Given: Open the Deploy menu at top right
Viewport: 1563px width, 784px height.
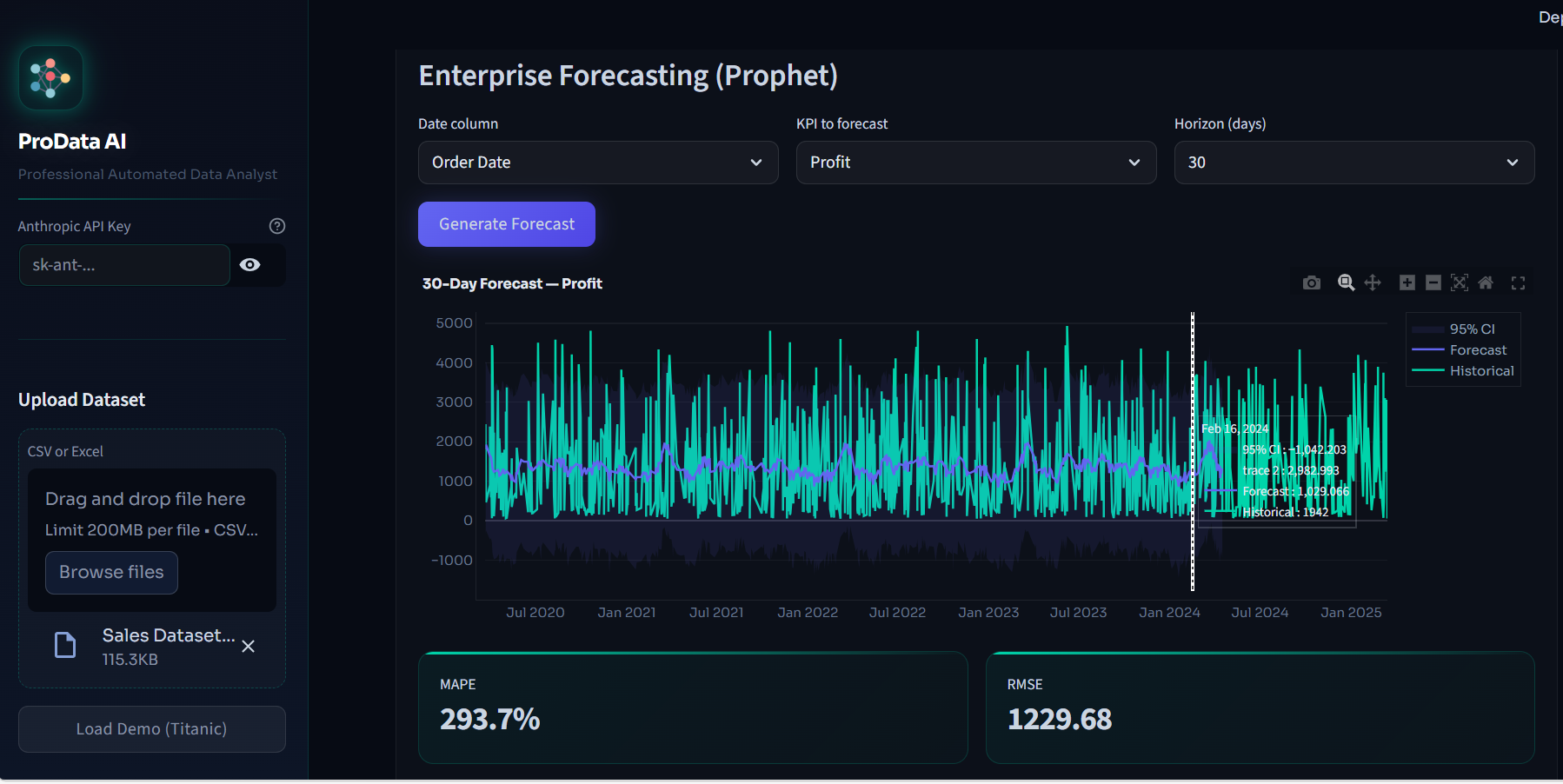Looking at the screenshot, I should click(1549, 17).
